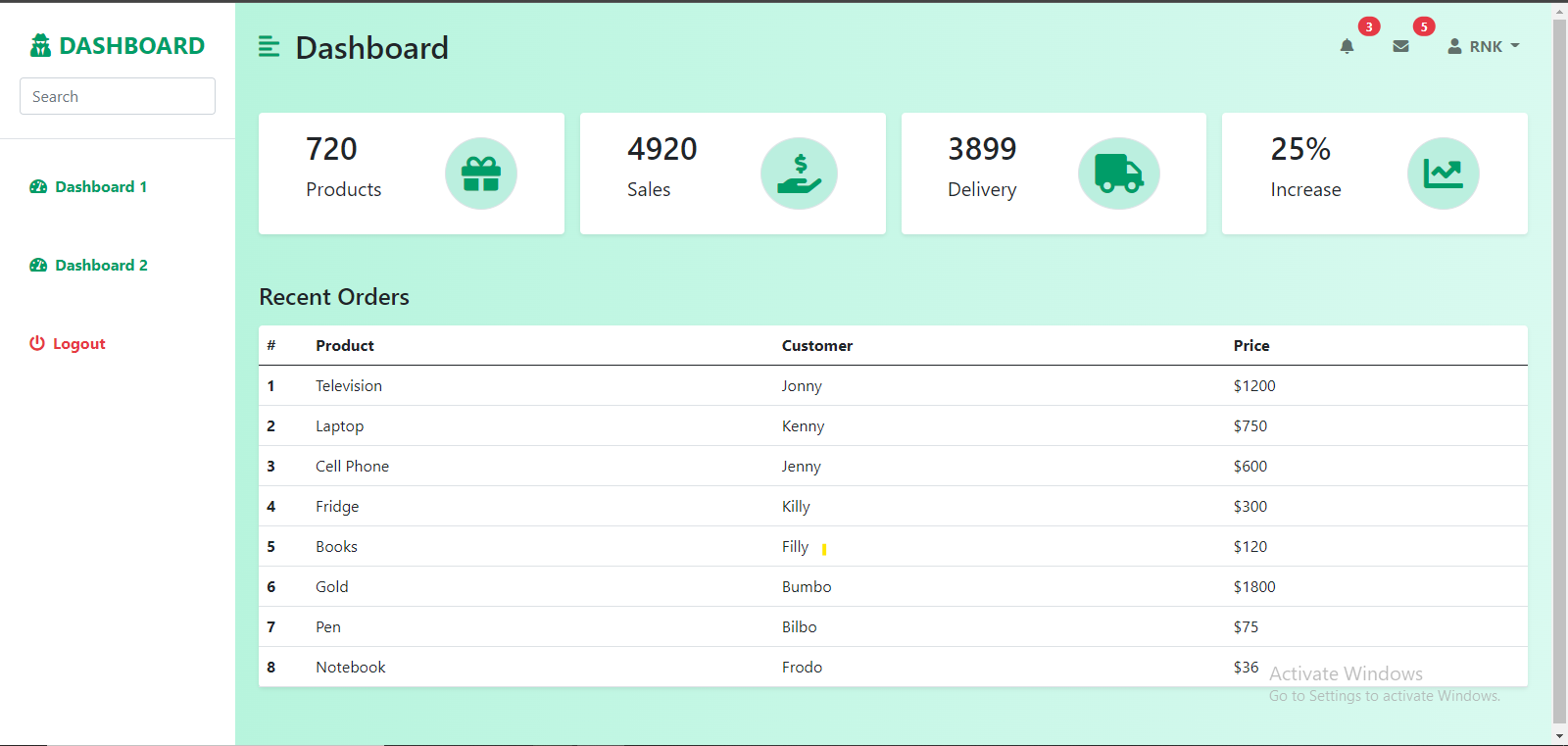Click the red badge showing 5 messages
Image resolution: width=1568 pixels, height=746 pixels.
point(1424,26)
